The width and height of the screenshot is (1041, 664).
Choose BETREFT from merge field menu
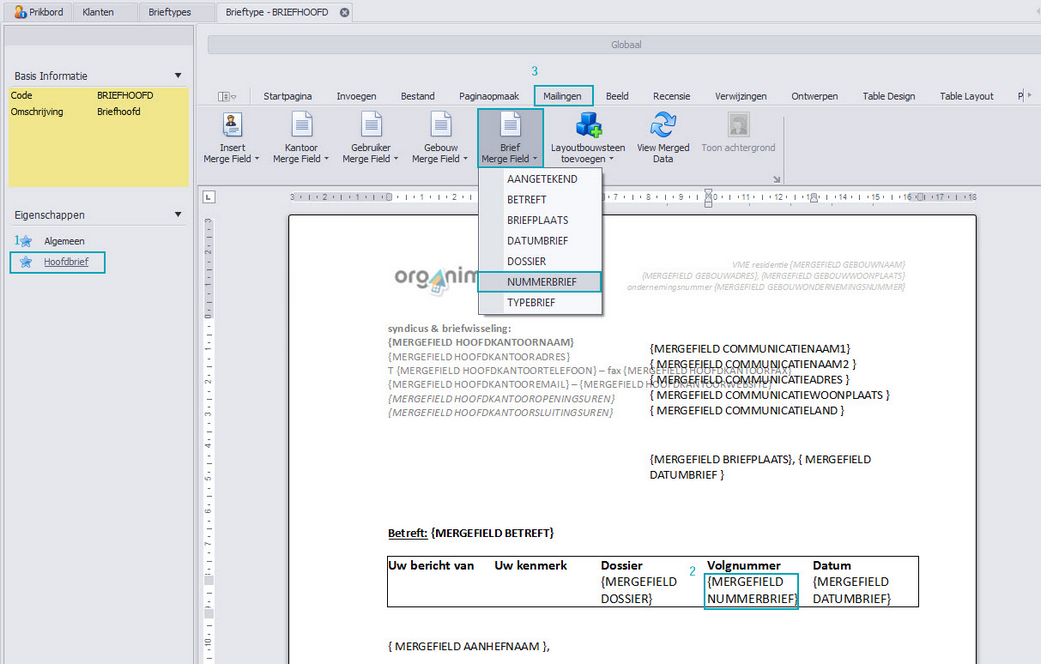click(x=540, y=199)
